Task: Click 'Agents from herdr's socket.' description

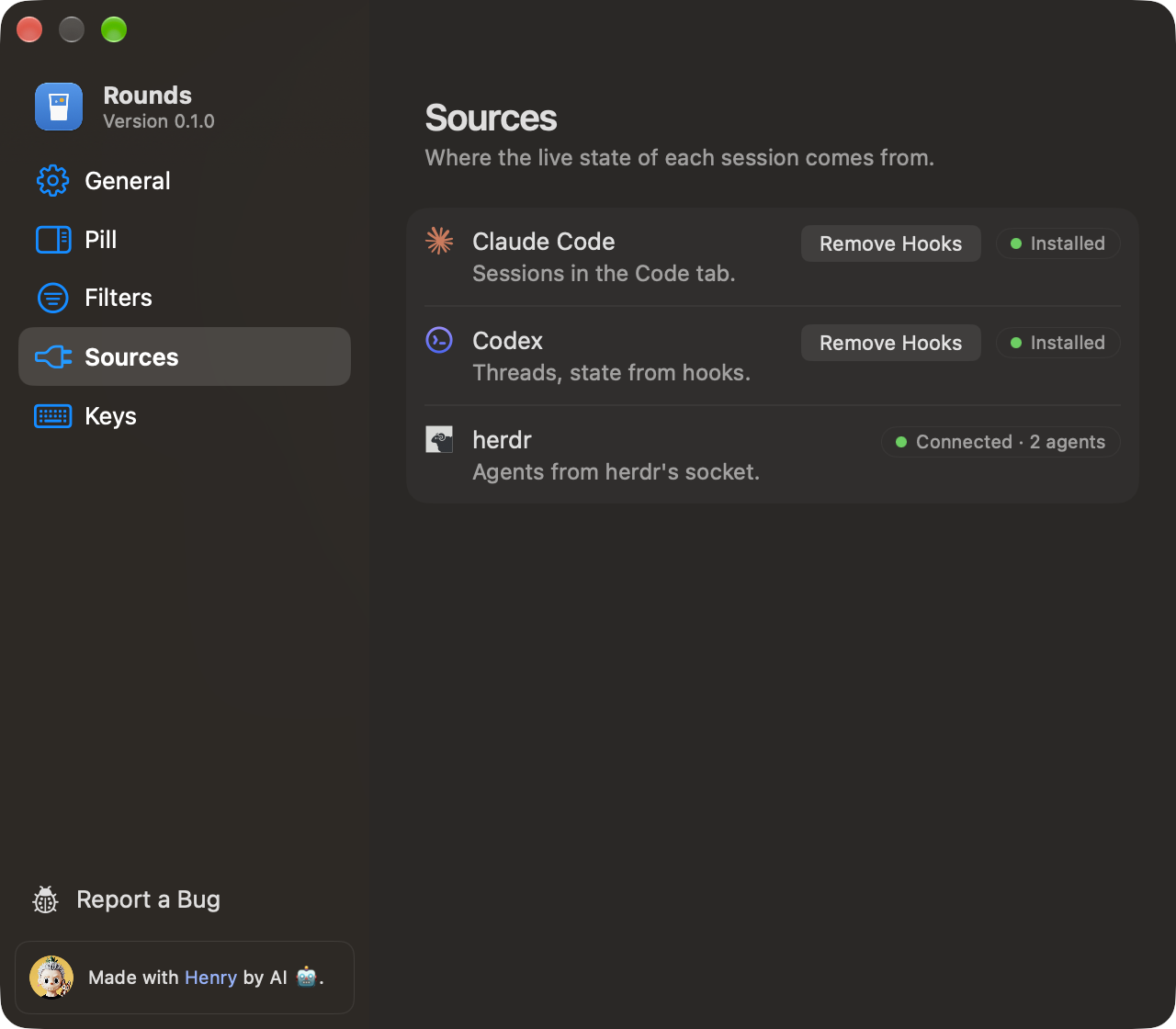Action: tap(616, 472)
